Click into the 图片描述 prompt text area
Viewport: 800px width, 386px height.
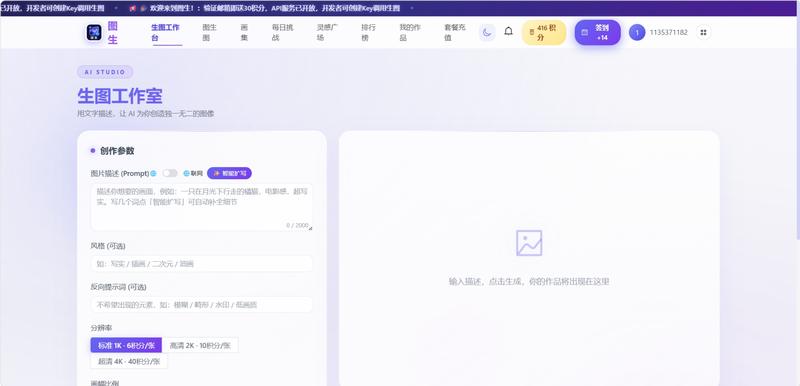coord(202,207)
